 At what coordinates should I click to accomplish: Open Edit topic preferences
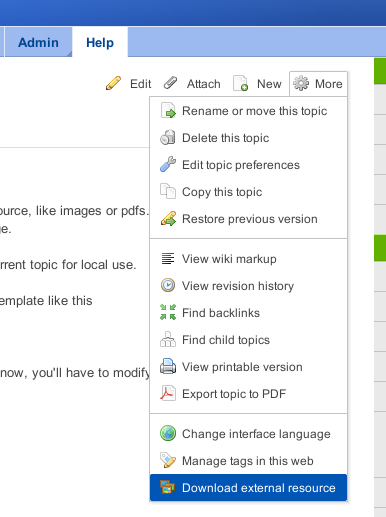click(x=248, y=165)
